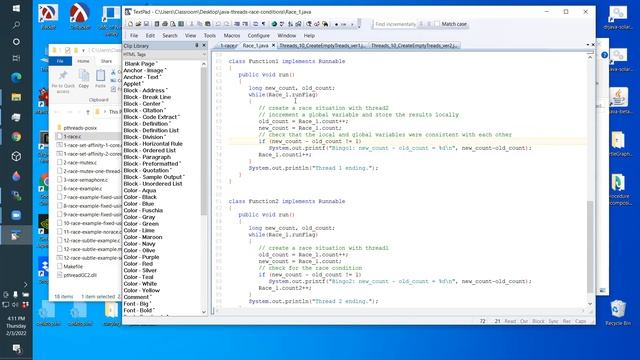Image resolution: width=640 pixels, height=360 pixels.
Task: Open the Home tab in File Explorer
Action: [x=83, y=61]
